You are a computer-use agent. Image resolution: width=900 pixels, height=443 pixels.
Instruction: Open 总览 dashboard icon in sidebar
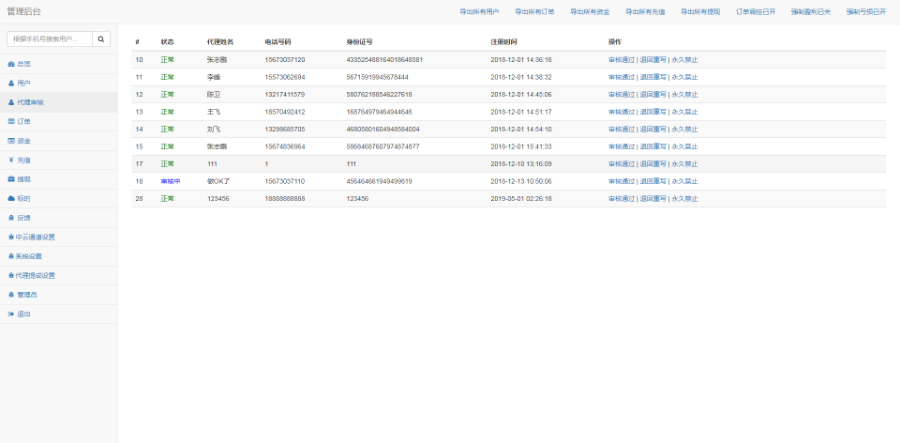pos(11,64)
